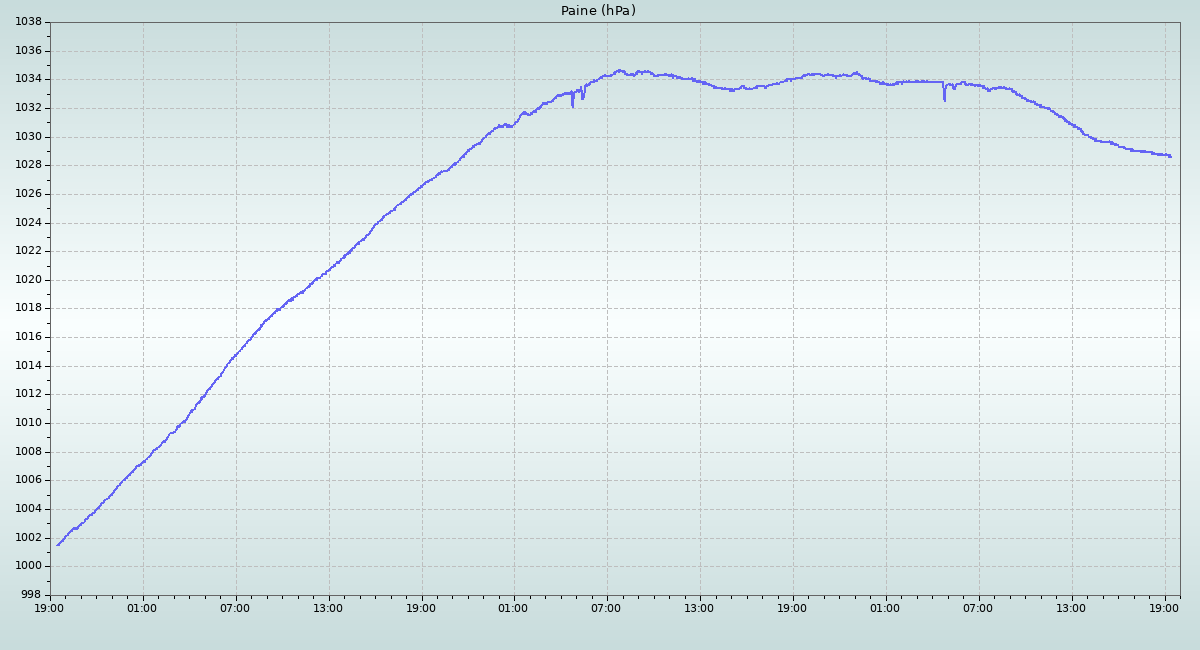This screenshot has width=1200, height=650.
Task: Select the first 01:00 time axis label
Action: coord(142,608)
